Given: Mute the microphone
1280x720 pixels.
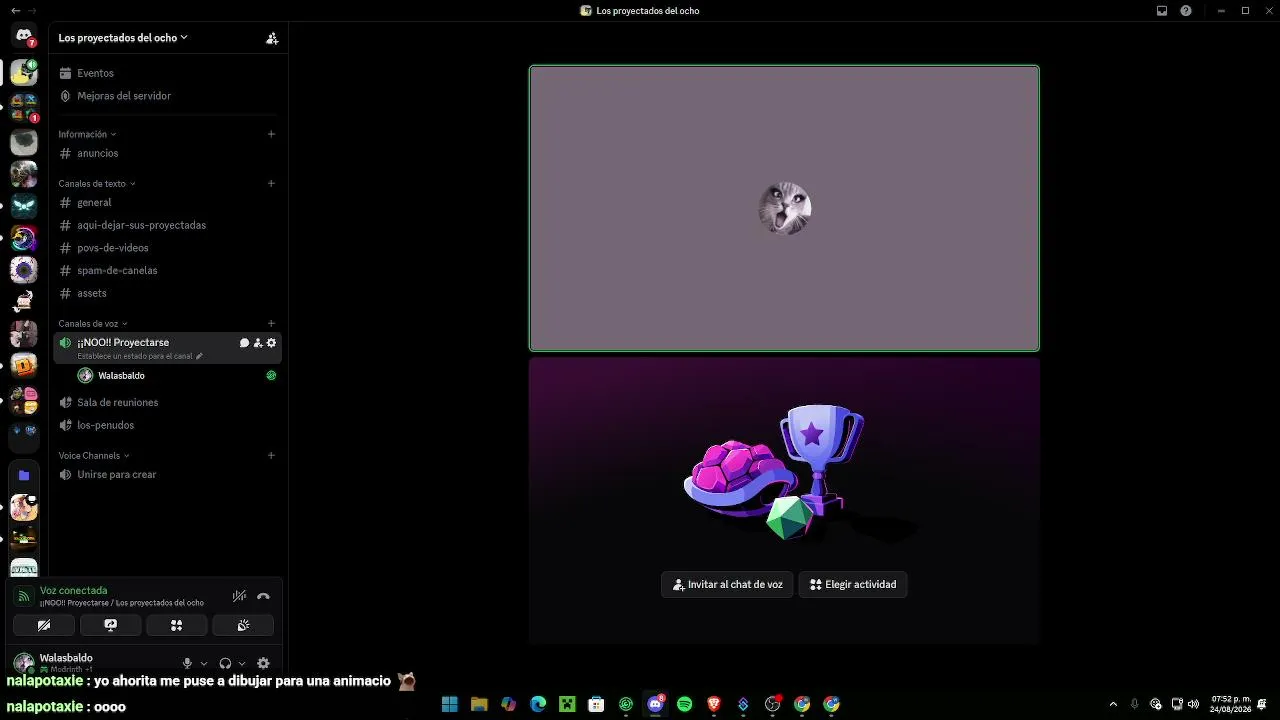Looking at the screenshot, I should click(x=187, y=663).
